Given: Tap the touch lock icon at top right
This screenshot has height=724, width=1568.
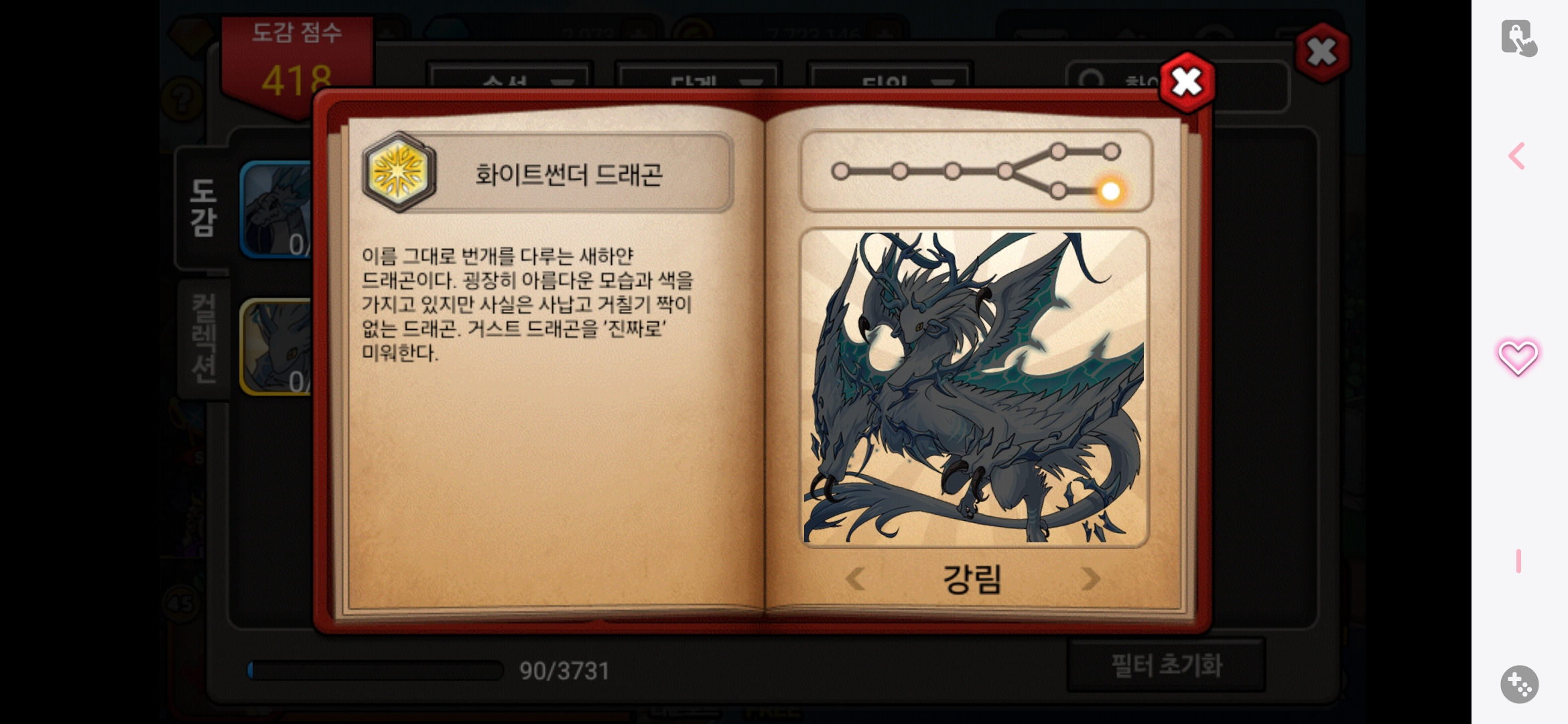Looking at the screenshot, I should [1518, 38].
